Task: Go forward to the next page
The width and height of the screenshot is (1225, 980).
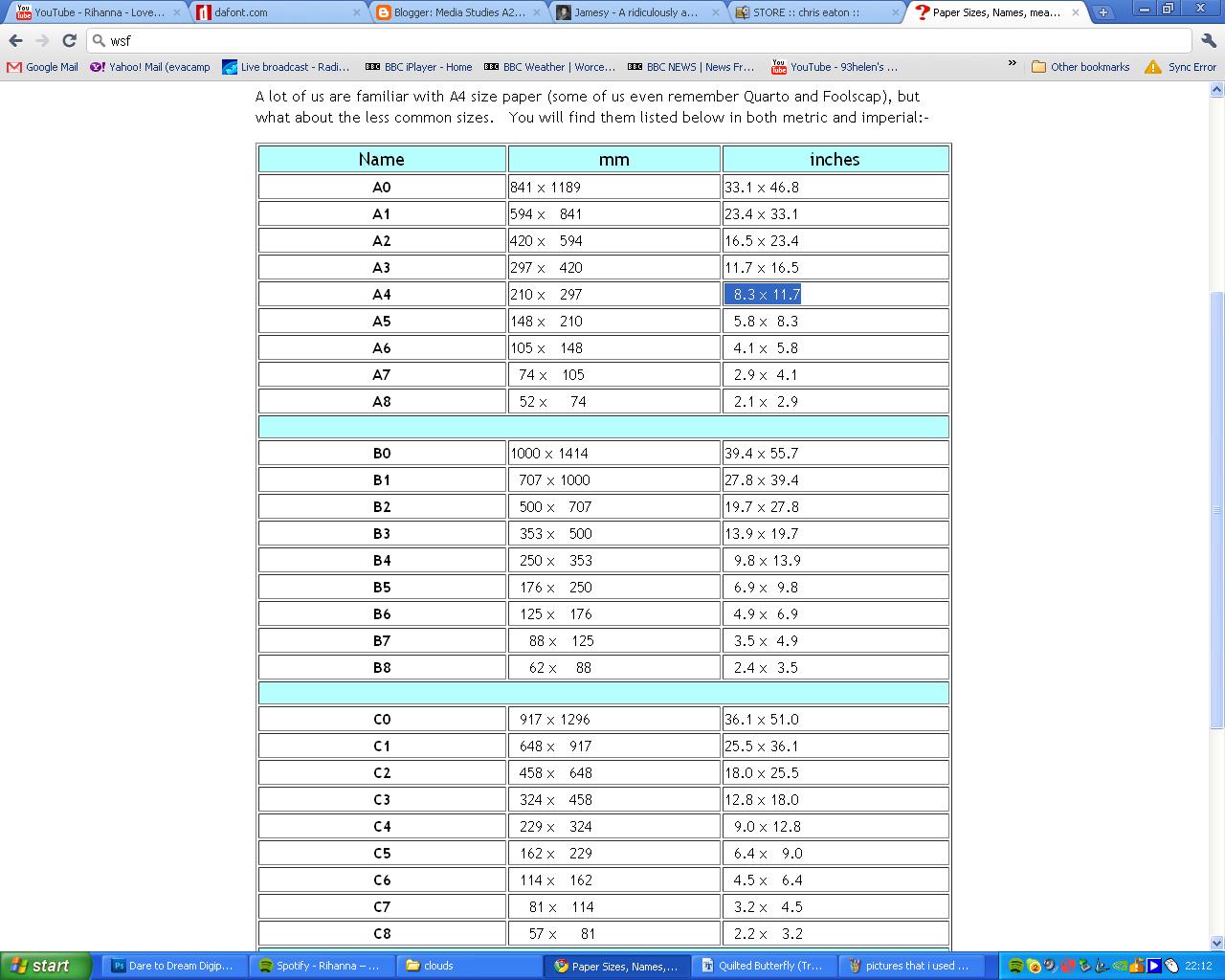Action: pos(42,41)
